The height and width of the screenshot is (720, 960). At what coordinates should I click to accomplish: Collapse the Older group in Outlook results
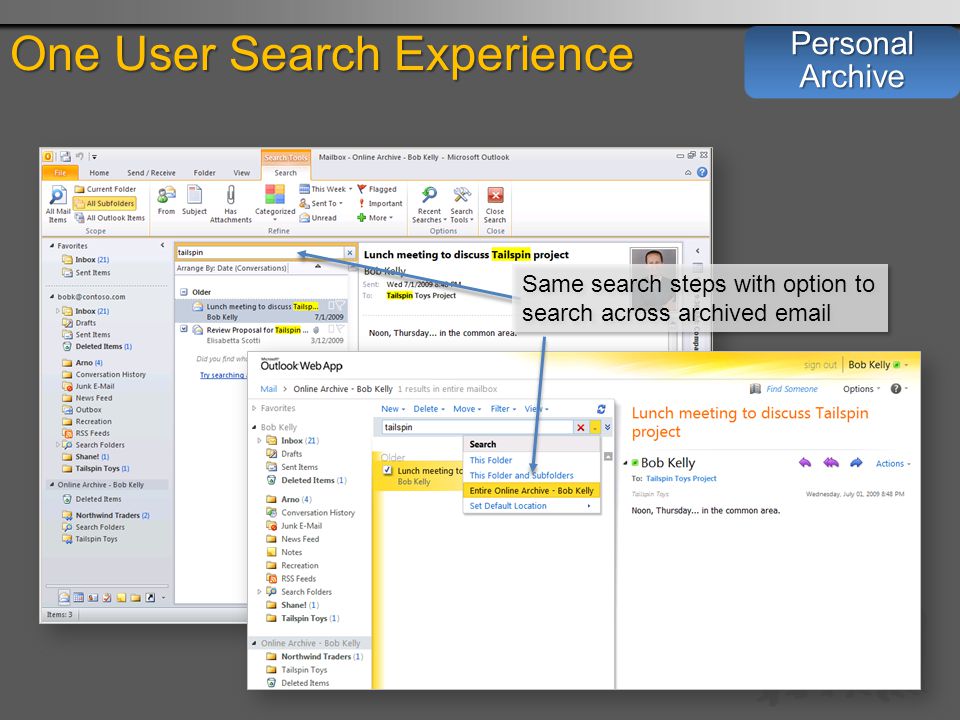[184, 292]
